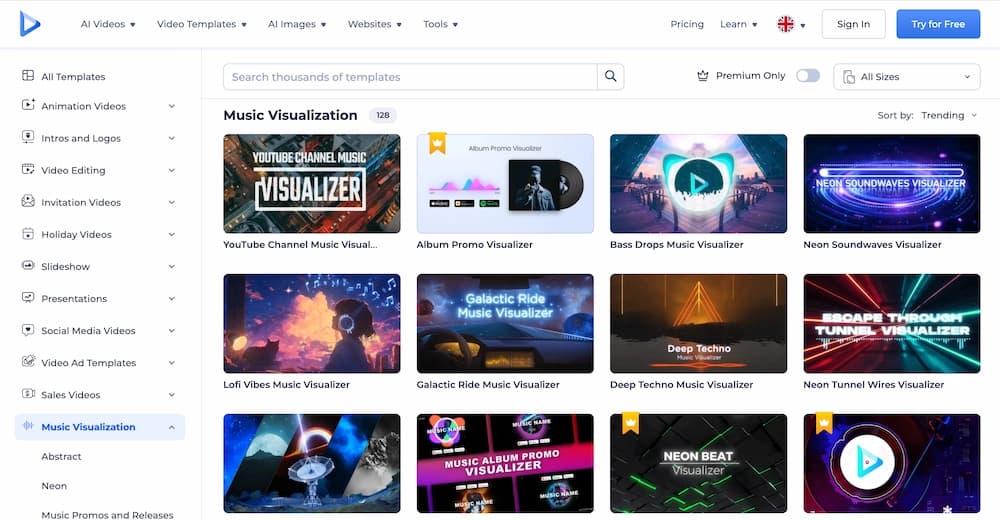The image size is (1000, 520).
Task: Open Album Promo Visualizer thumbnail
Action: coord(505,184)
